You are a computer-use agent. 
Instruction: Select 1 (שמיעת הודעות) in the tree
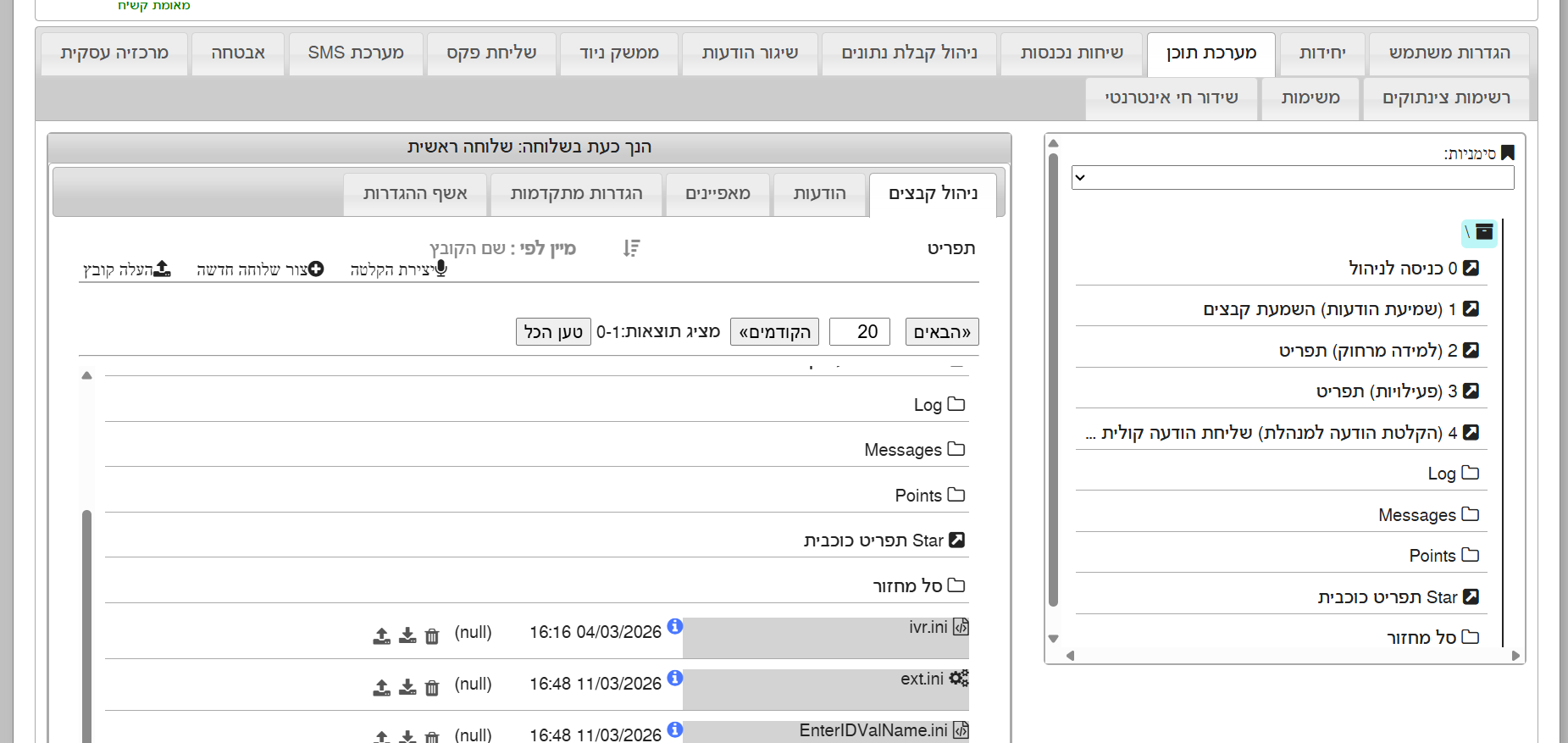coord(1340,309)
